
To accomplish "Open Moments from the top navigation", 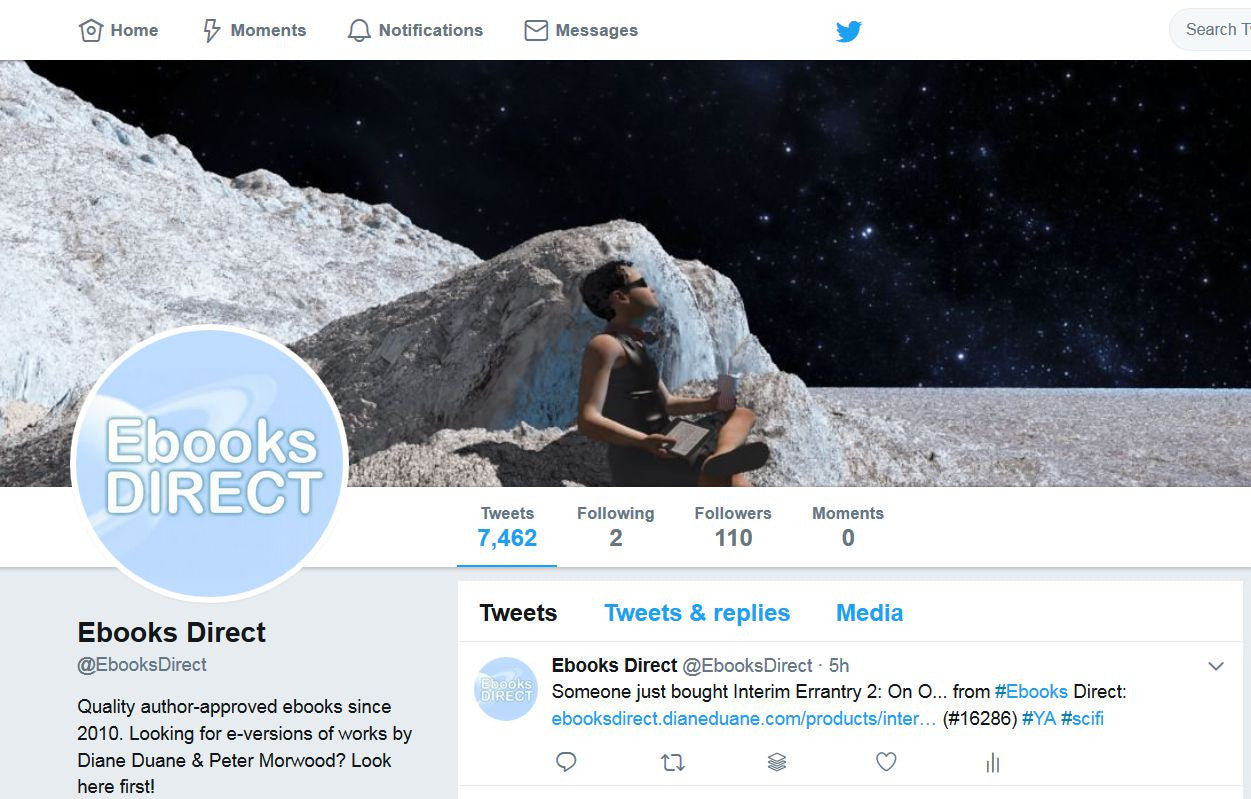I will [x=254, y=31].
